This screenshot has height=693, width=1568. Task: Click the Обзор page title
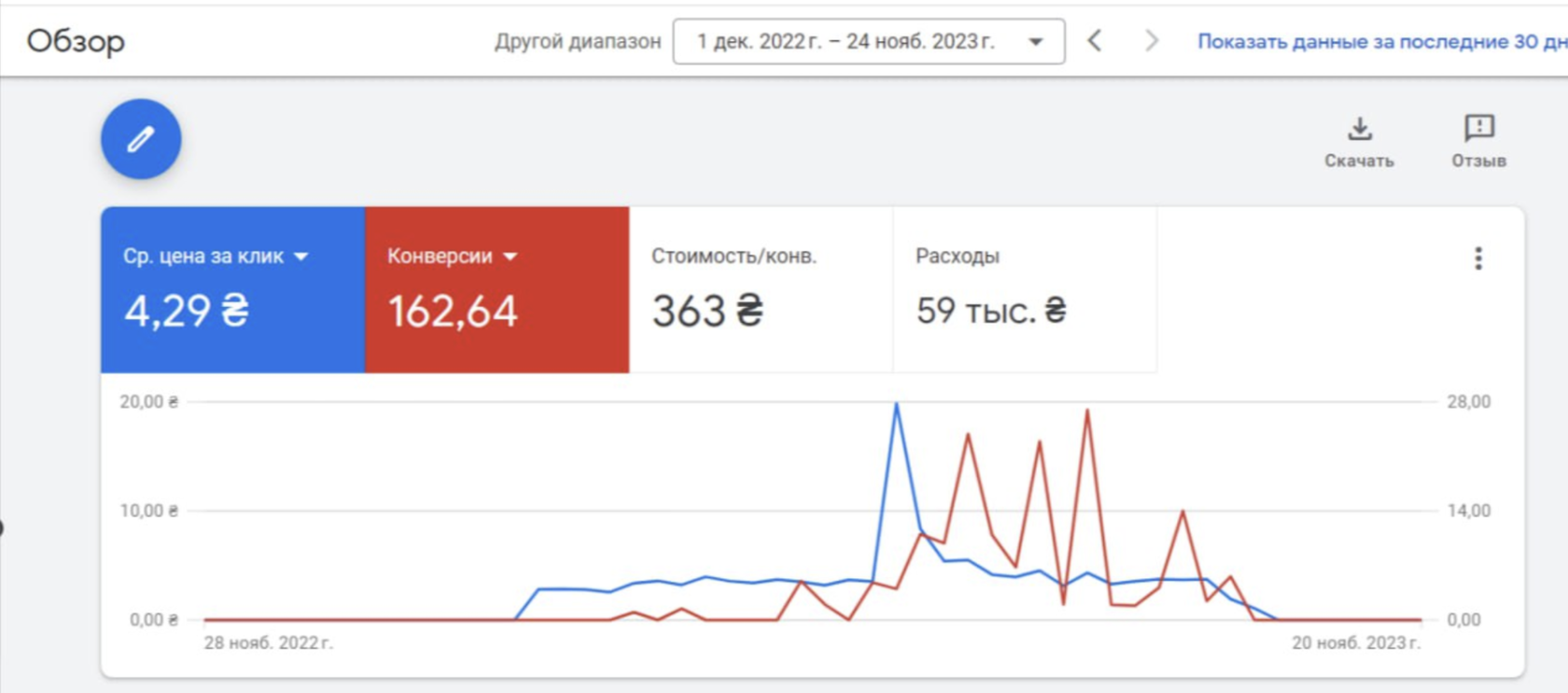click(x=76, y=41)
